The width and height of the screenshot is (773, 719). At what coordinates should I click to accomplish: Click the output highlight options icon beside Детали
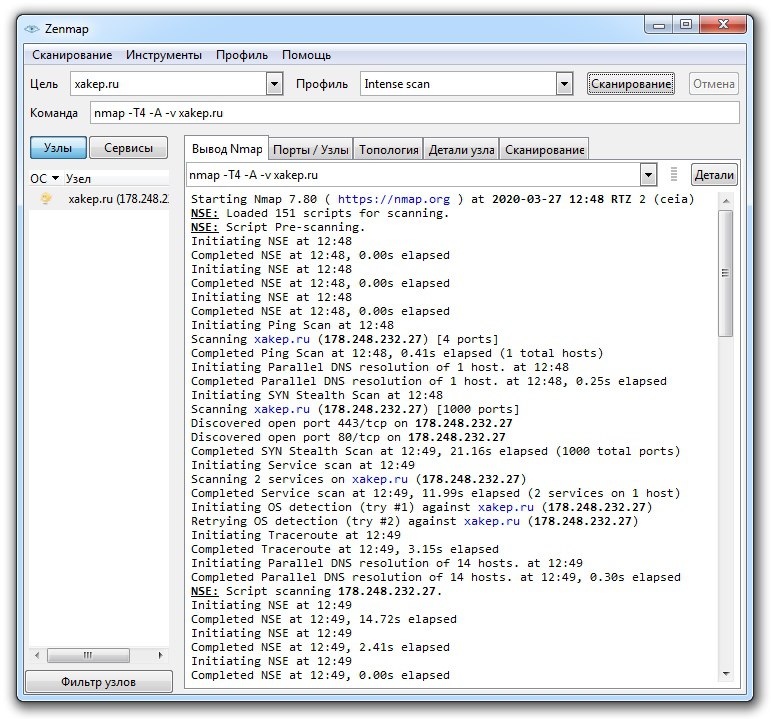click(673, 175)
